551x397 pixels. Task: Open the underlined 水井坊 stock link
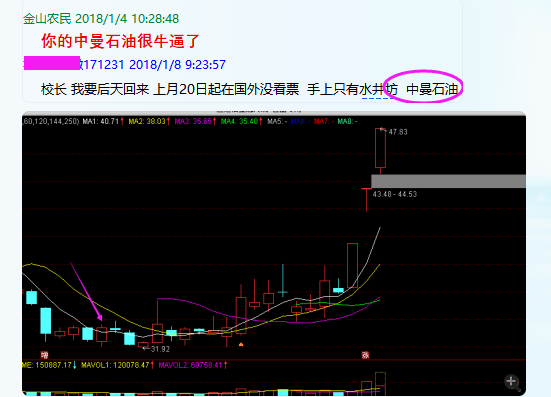click(x=378, y=90)
